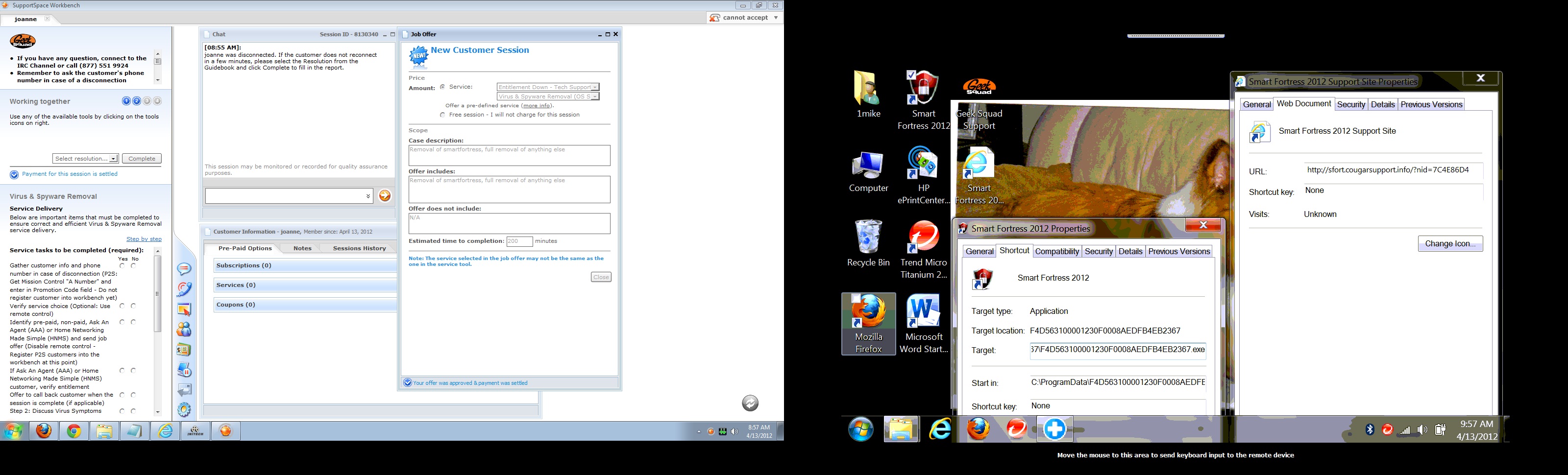Expand the cannot accept status dropdown
Image resolution: width=1568 pixels, height=475 pixels.
(x=776, y=18)
